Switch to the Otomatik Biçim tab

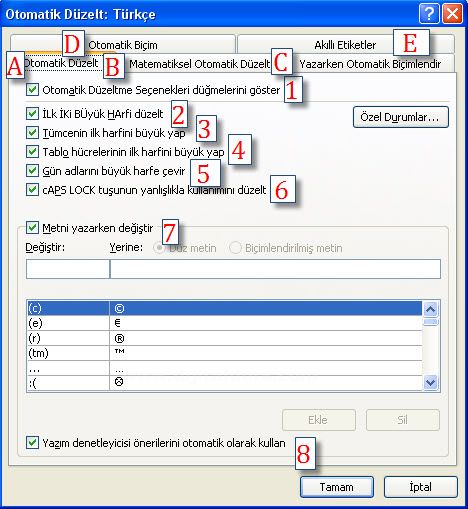pyautogui.click(x=123, y=44)
